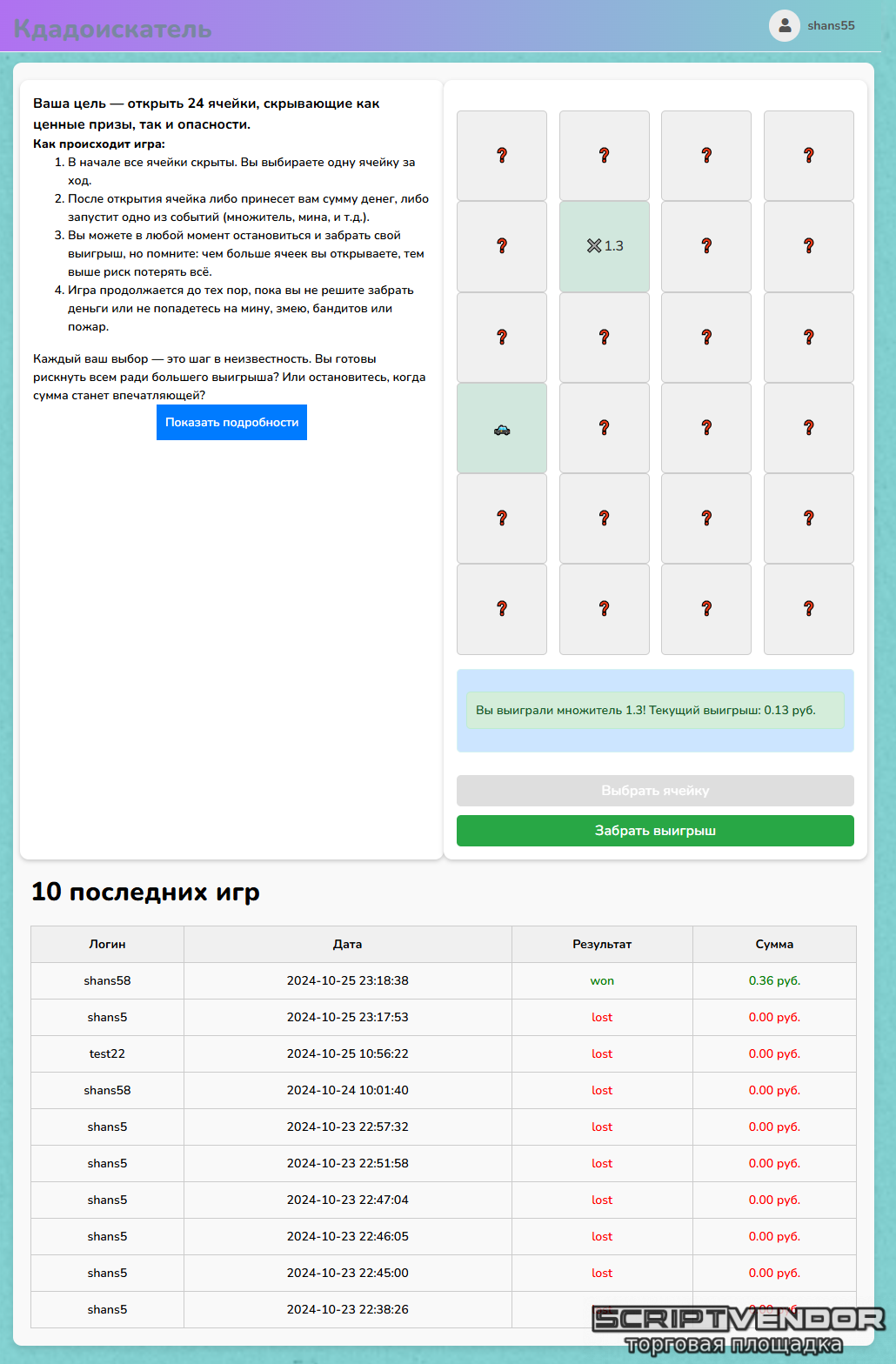Open hidden cell directly above the car cell

click(502, 338)
